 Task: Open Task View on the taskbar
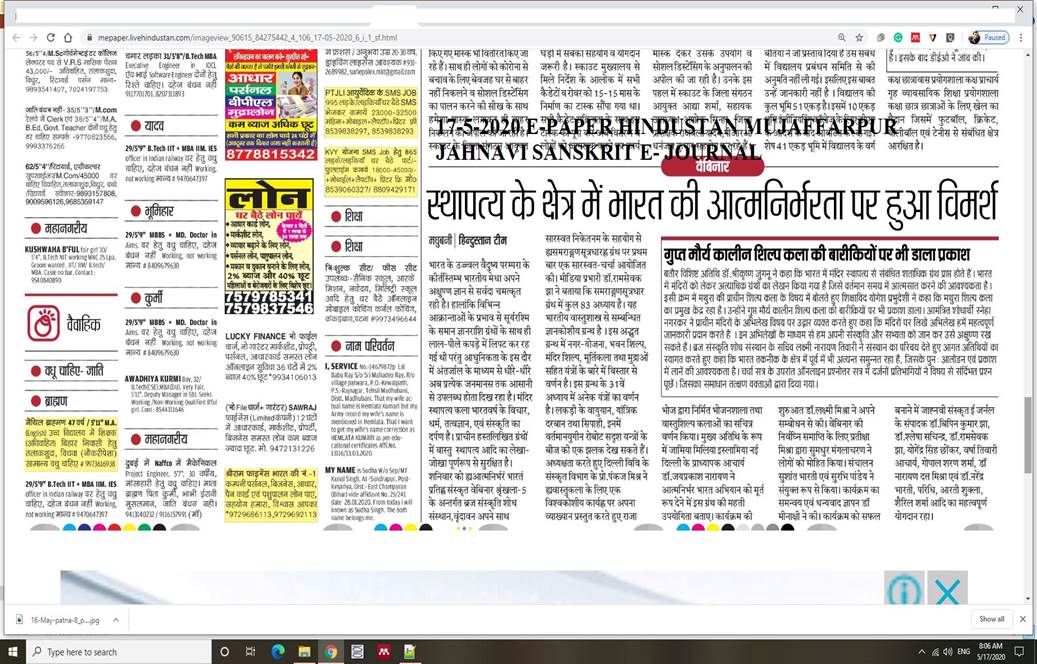point(251,652)
